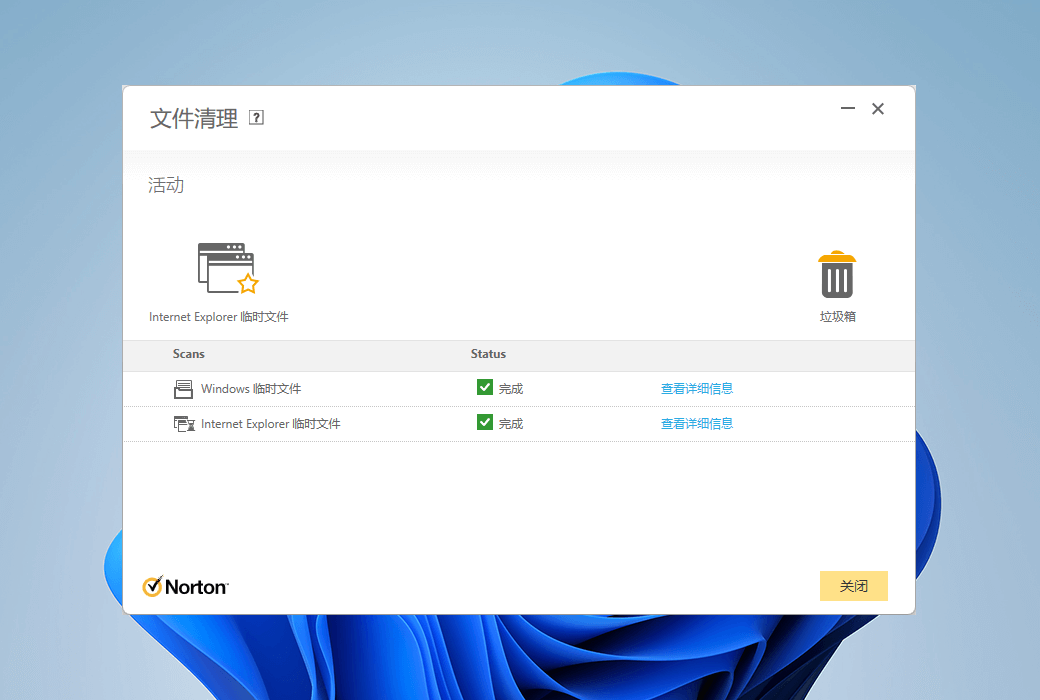Image resolution: width=1040 pixels, height=700 pixels.
Task: Select the Windows 临时文件 row icon
Action: (183, 389)
